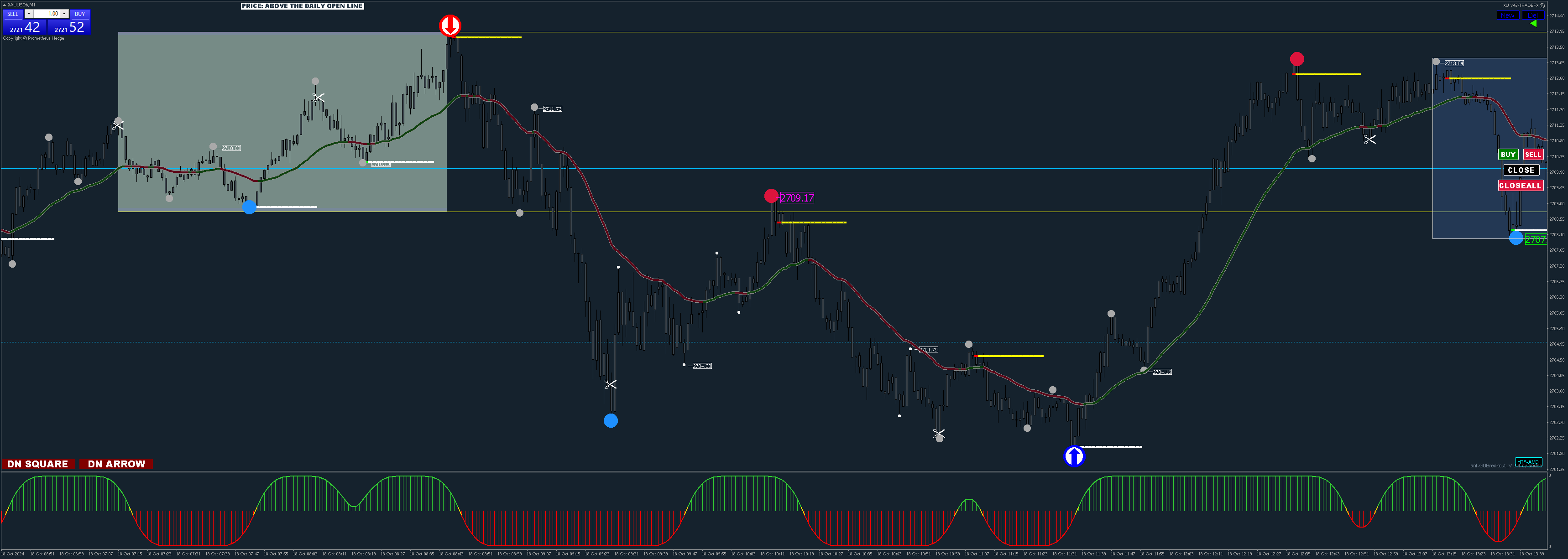Click the scissors marker near 2704.33 low
Image resolution: width=1568 pixels, height=559 pixels.
tap(611, 384)
